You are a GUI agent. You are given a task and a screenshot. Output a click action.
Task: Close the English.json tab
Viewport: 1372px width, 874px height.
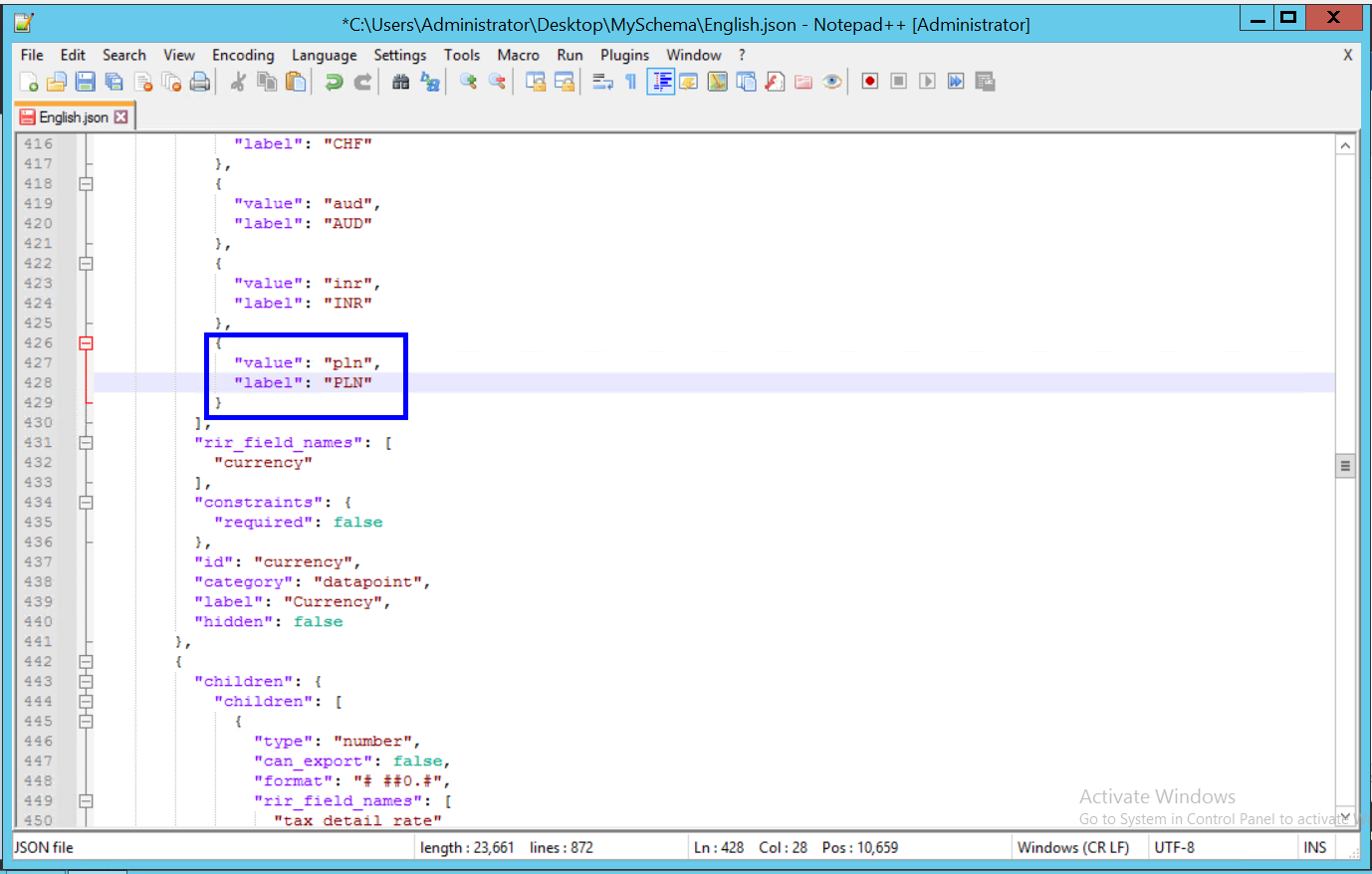click(121, 117)
